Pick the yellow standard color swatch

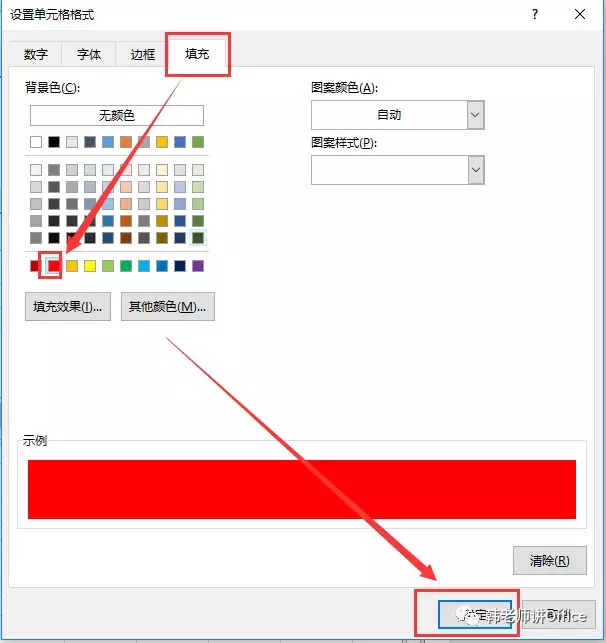tap(90, 266)
